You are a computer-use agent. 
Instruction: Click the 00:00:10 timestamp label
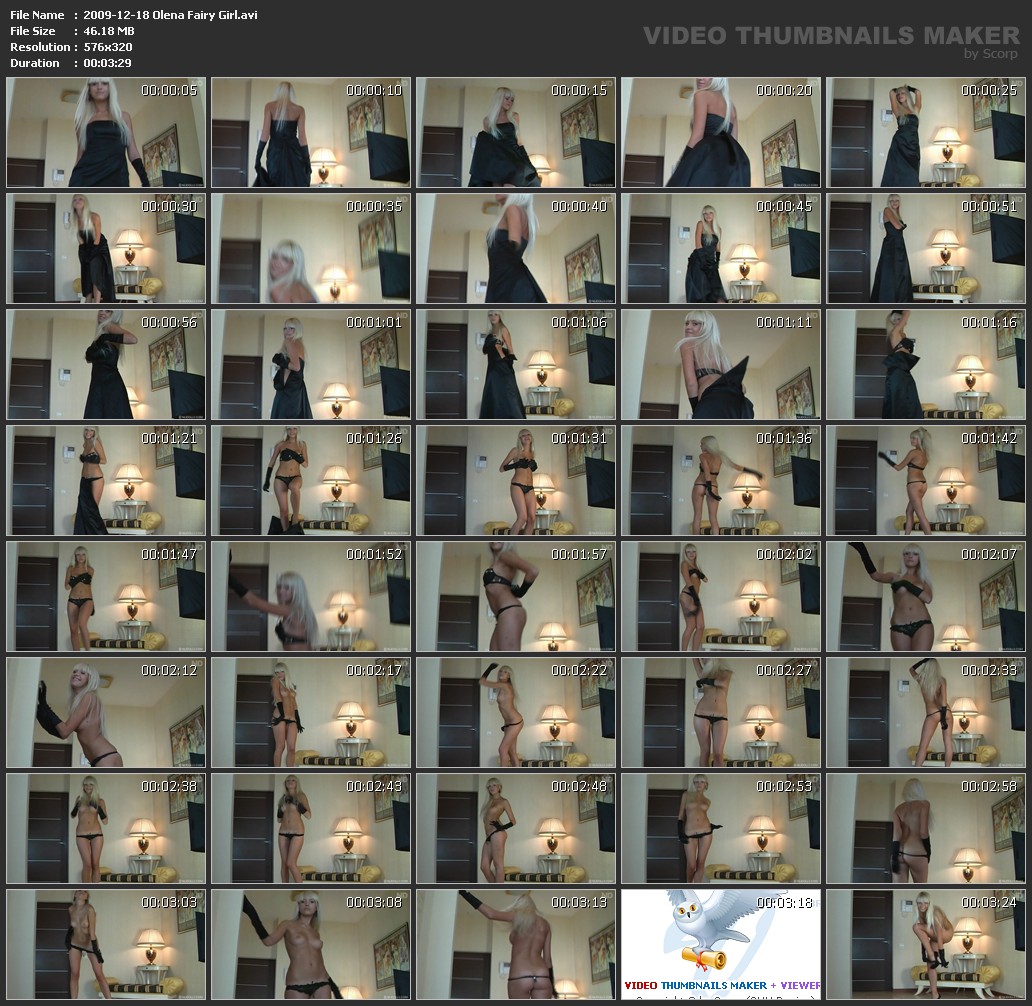[x=374, y=90]
